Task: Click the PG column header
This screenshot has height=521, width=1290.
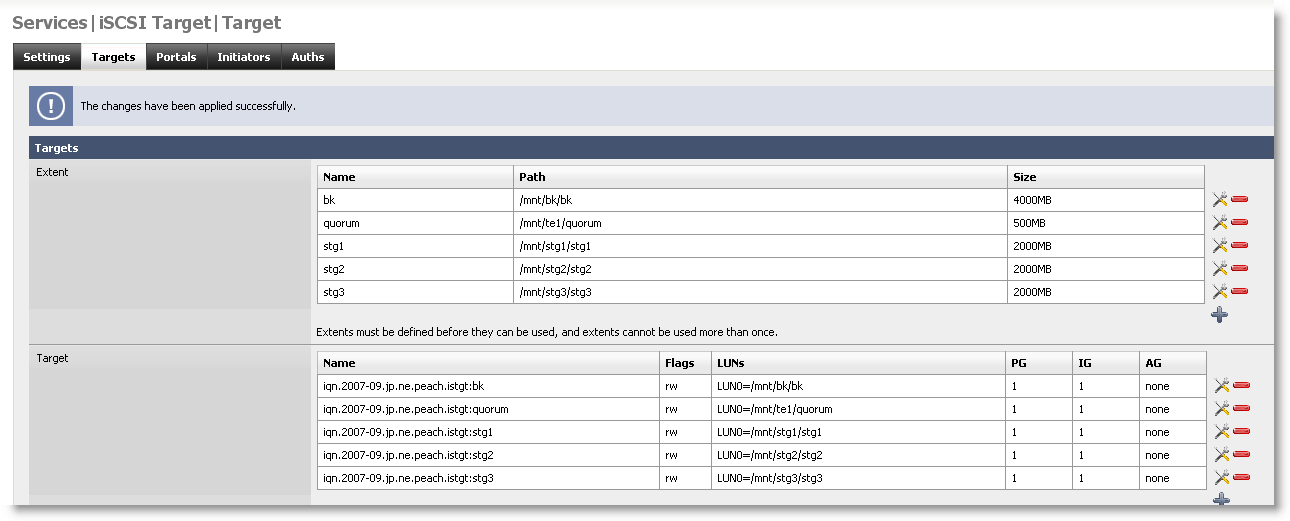Action: point(1040,363)
